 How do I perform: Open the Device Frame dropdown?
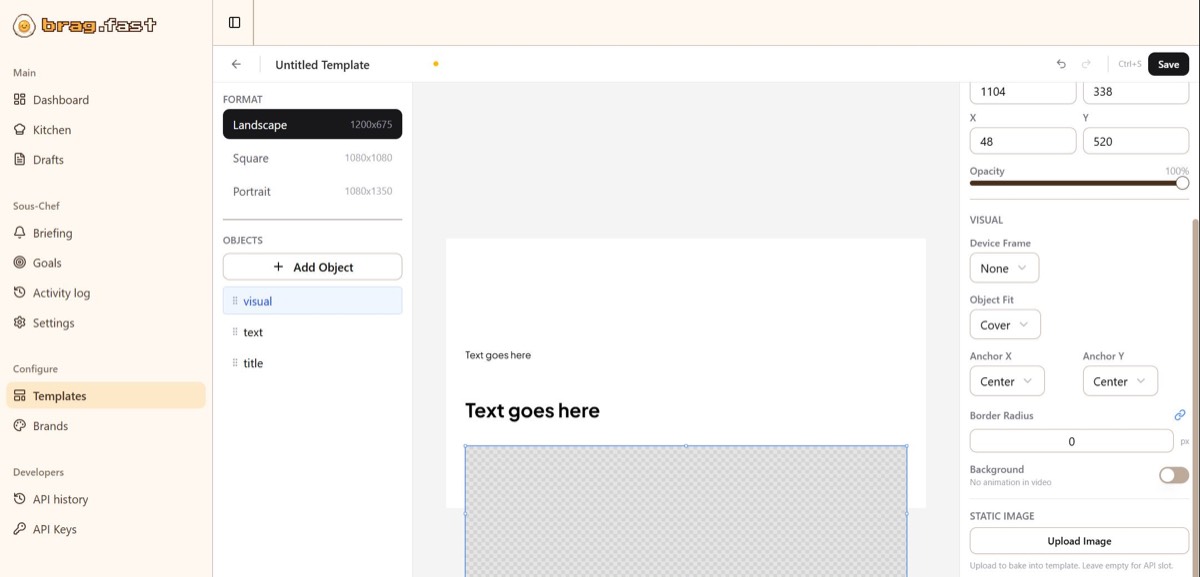pyautogui.click(x=1004, y=268)
